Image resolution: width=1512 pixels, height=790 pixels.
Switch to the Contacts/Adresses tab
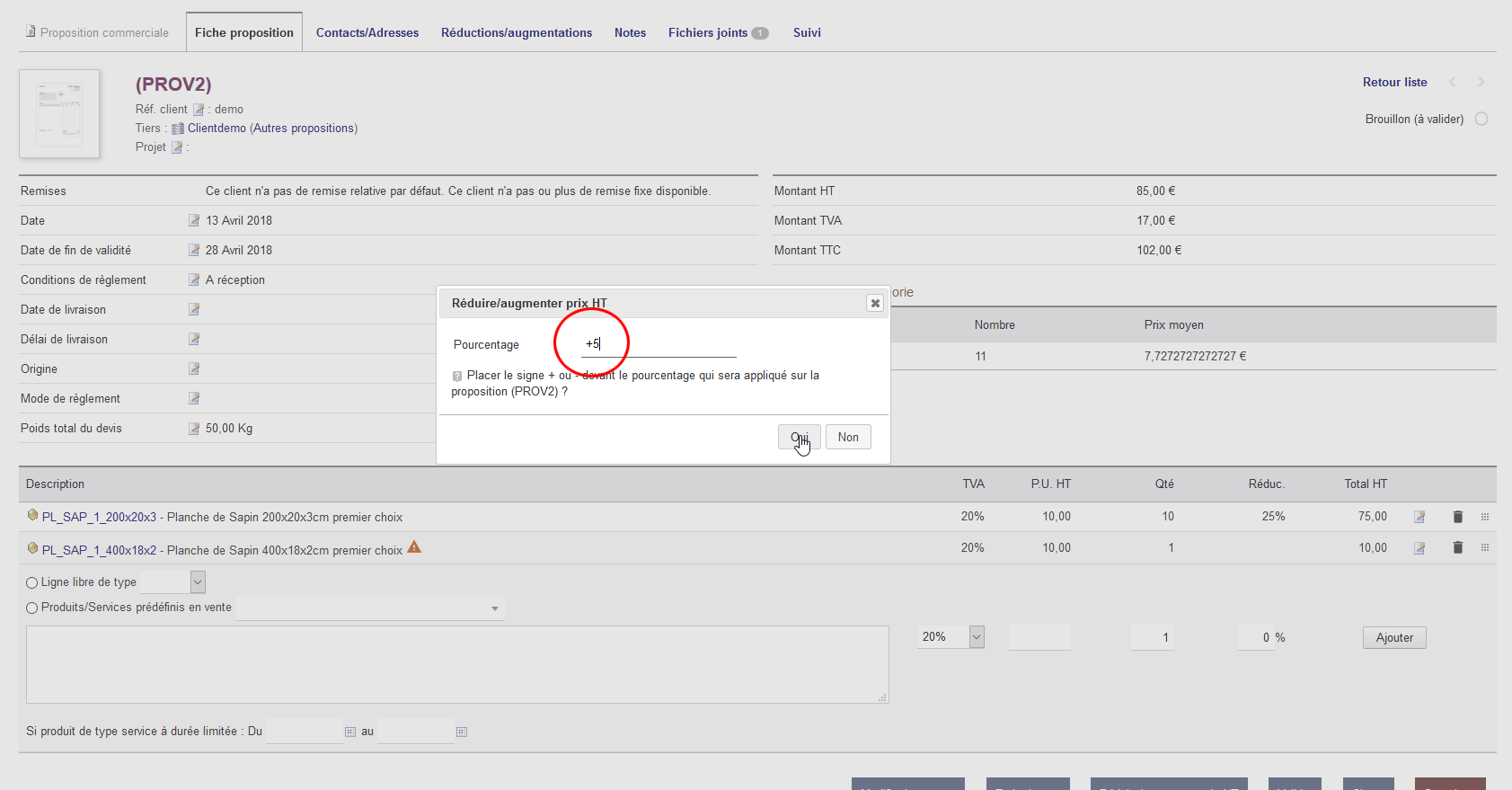367,32
